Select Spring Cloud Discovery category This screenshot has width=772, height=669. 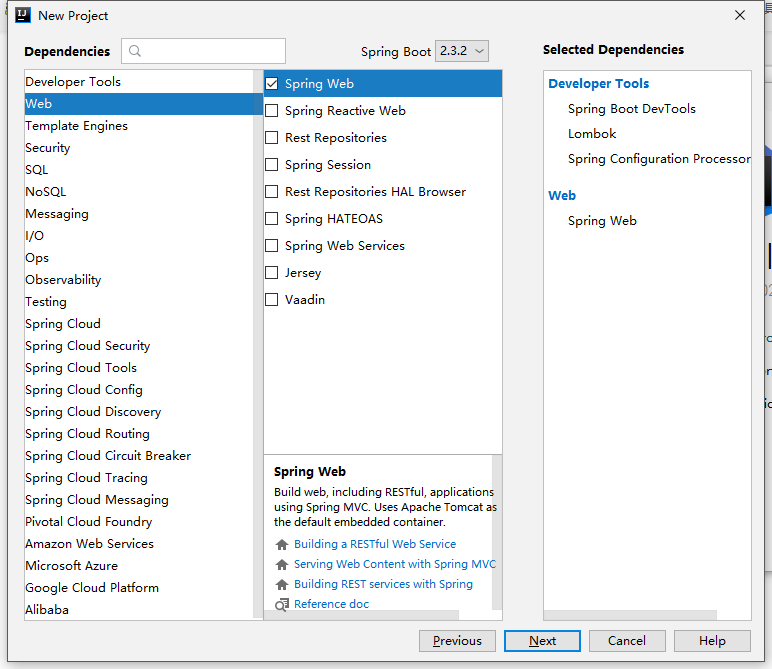(93, 412)
